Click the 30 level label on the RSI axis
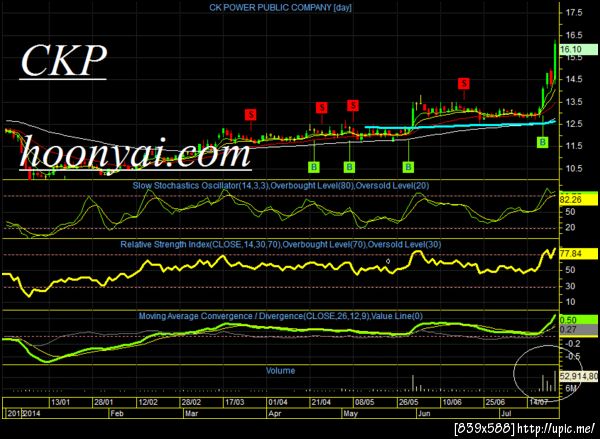 571,286
